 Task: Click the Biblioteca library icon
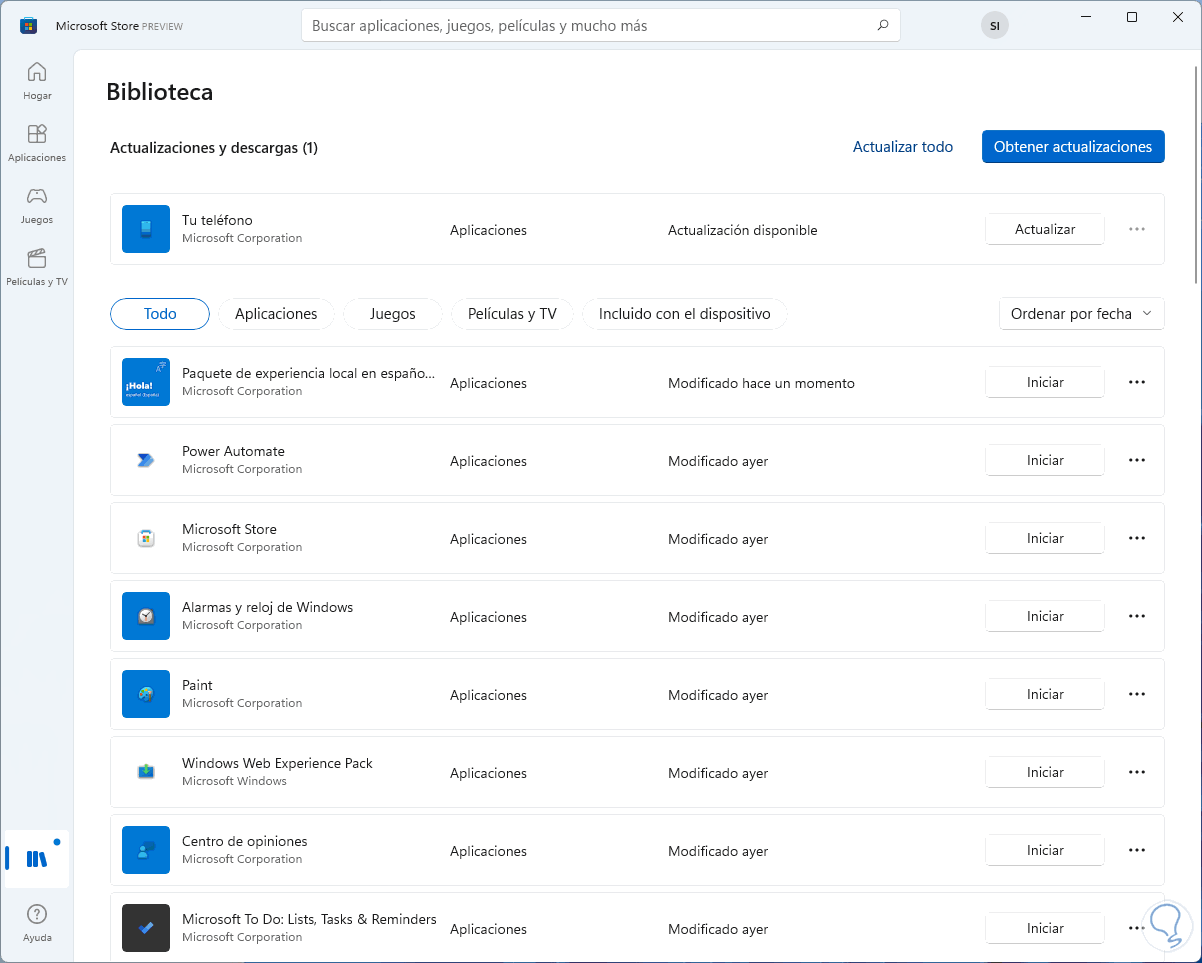click(37, 858)
